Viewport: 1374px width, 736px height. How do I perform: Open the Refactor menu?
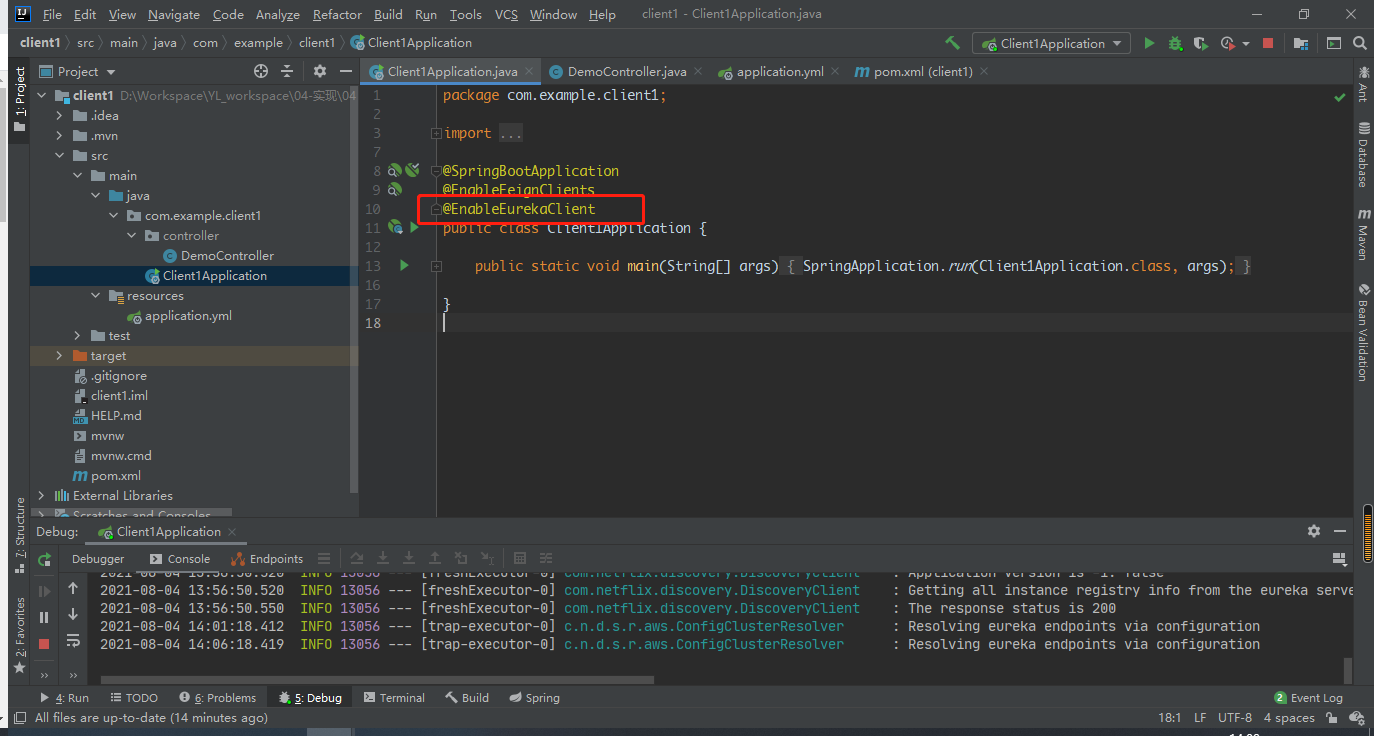pos(337,15)
